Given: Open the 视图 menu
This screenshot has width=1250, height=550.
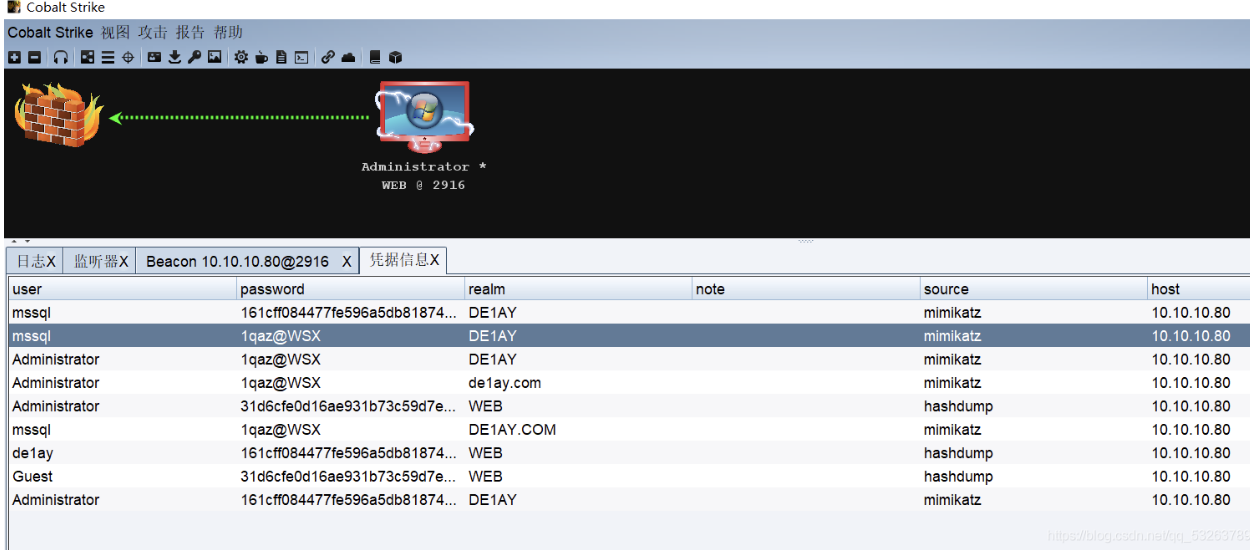Looking at the screenshot, I should pos(115,32).
